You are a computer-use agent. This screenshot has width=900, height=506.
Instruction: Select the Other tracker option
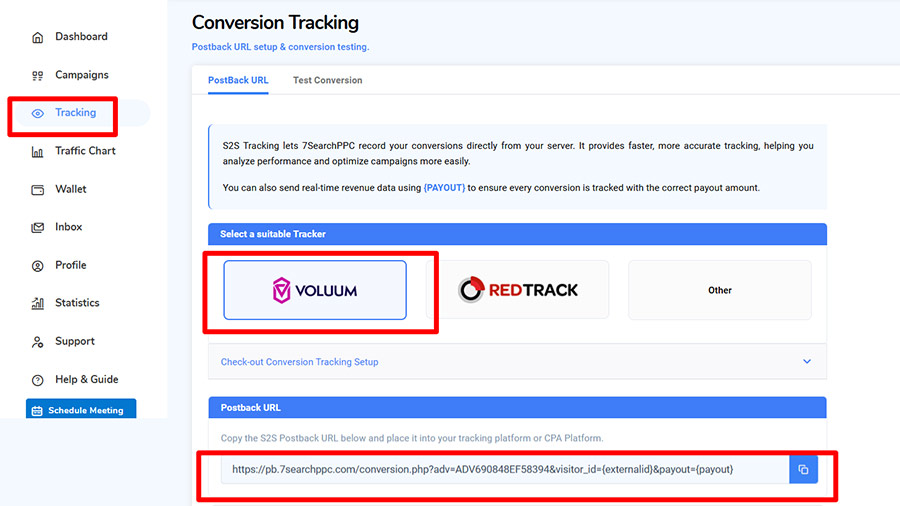(720, 290)
